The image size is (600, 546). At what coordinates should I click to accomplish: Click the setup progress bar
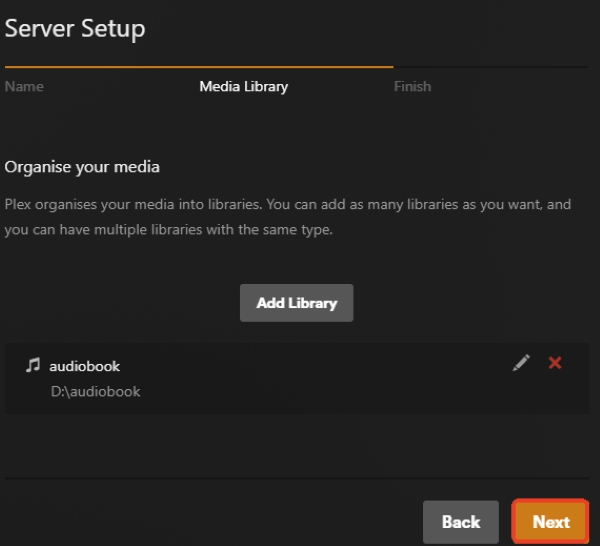(297, 67)
